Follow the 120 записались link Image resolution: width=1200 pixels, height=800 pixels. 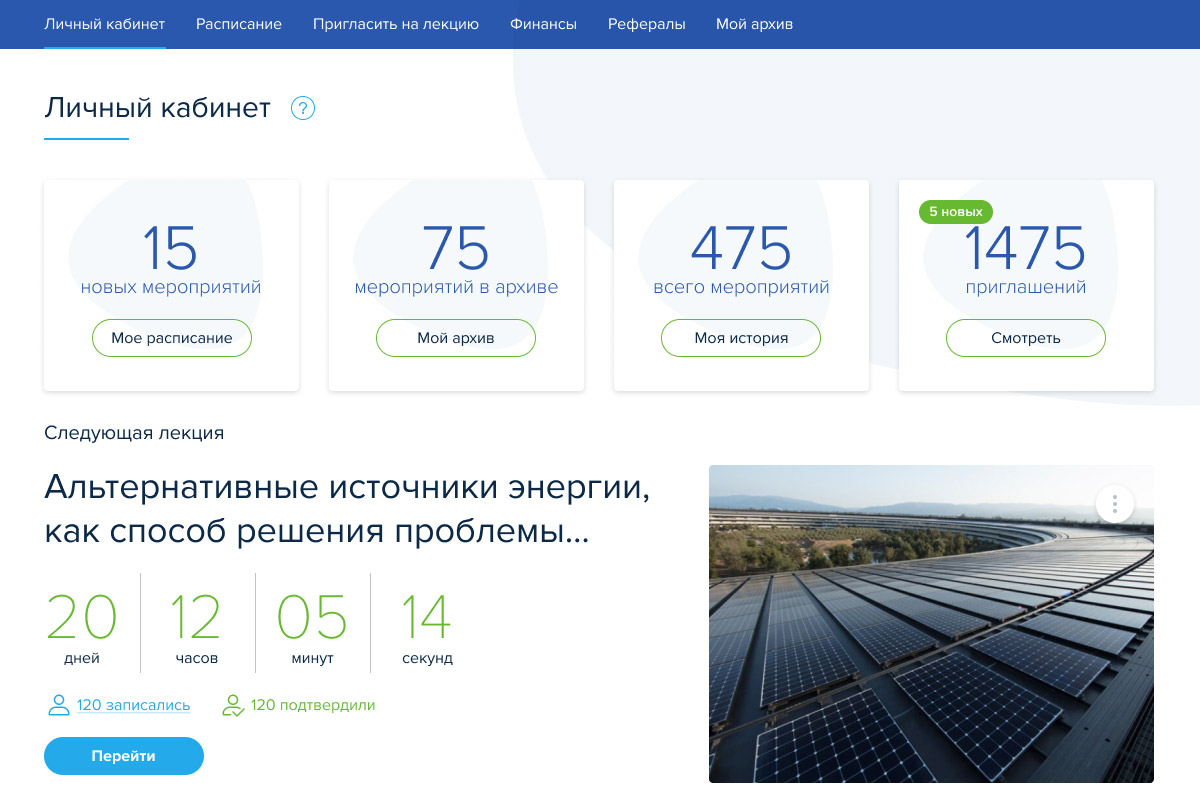click(x=133, y=705)
